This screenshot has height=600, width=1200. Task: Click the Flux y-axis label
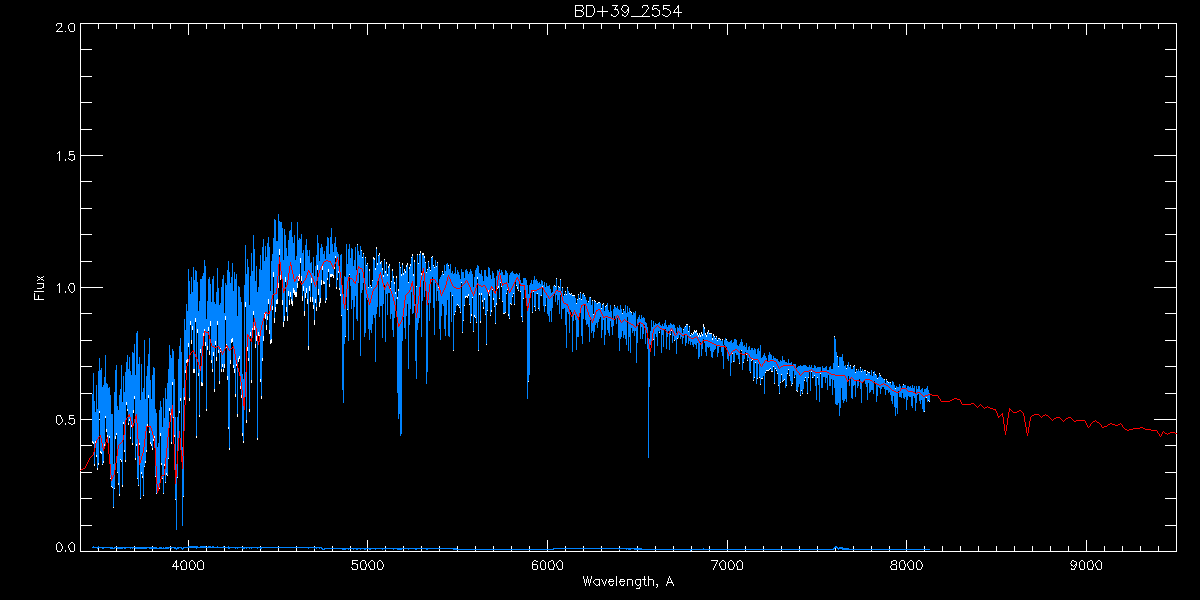pos(40,288)
